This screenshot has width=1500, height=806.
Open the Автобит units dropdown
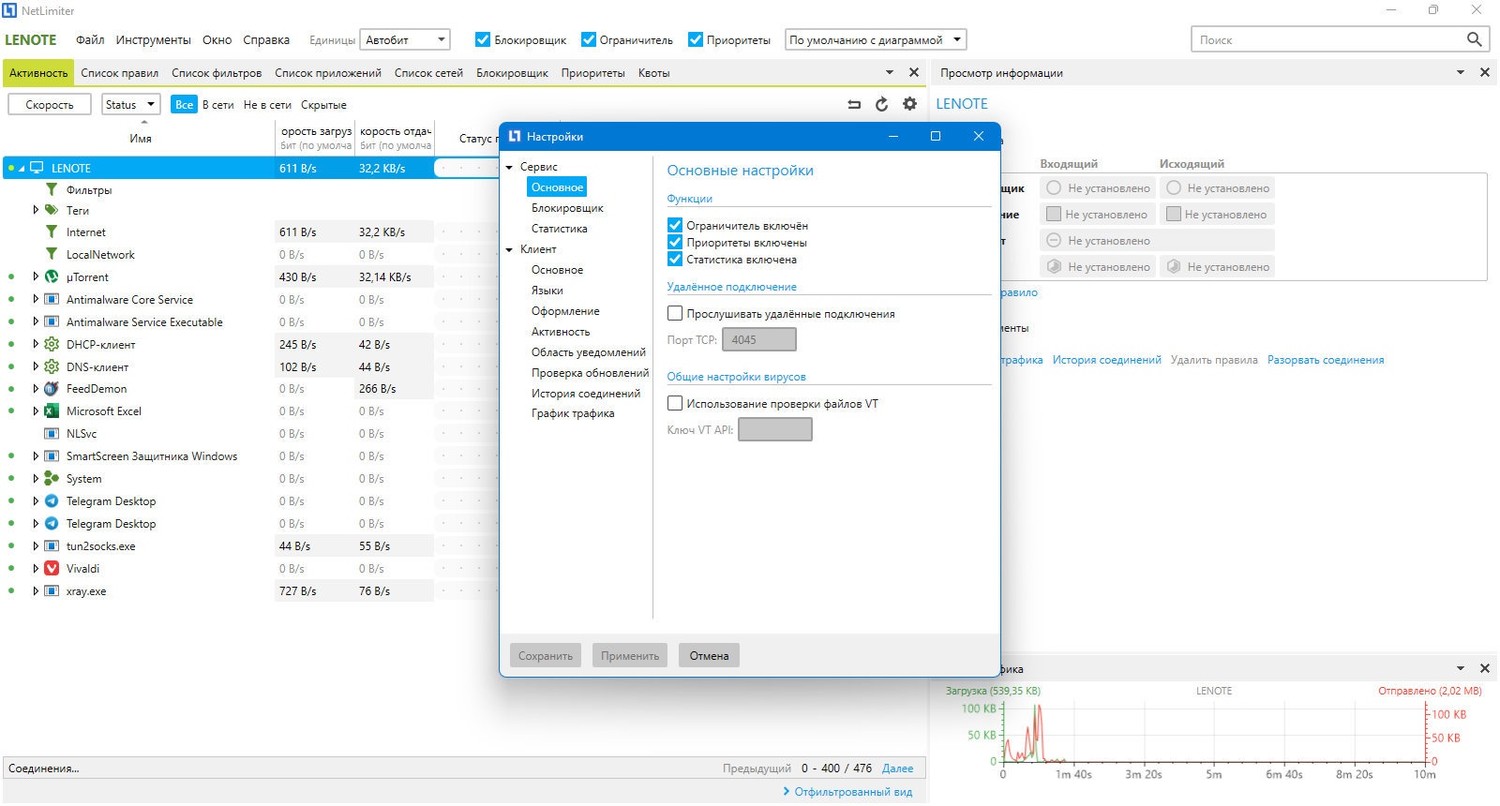pos(405,40)
